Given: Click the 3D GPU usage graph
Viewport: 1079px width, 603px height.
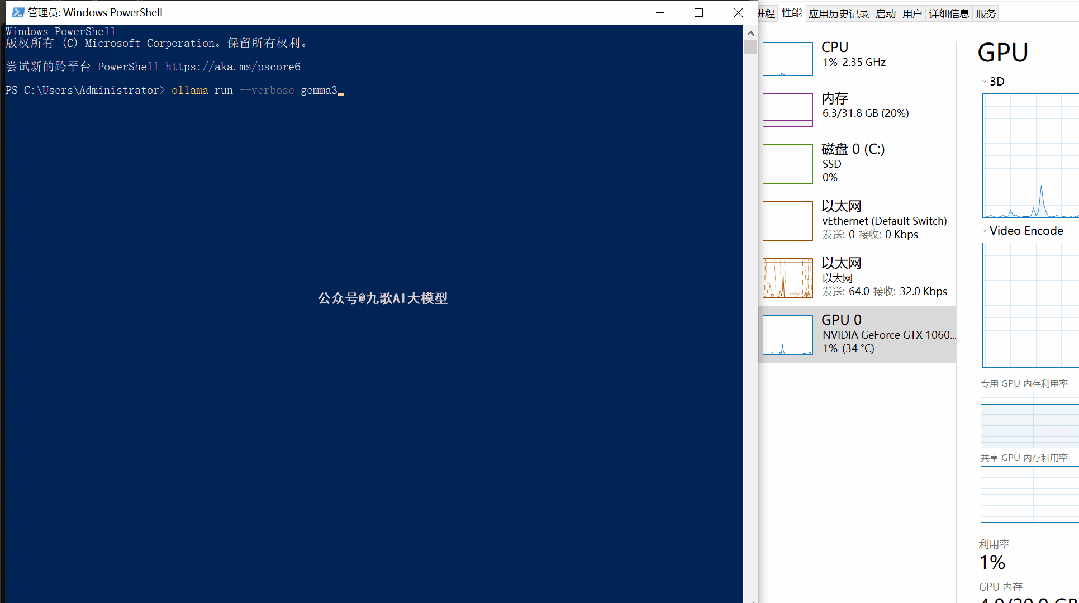Looking at the screenshot, I should coord(1030,156).
